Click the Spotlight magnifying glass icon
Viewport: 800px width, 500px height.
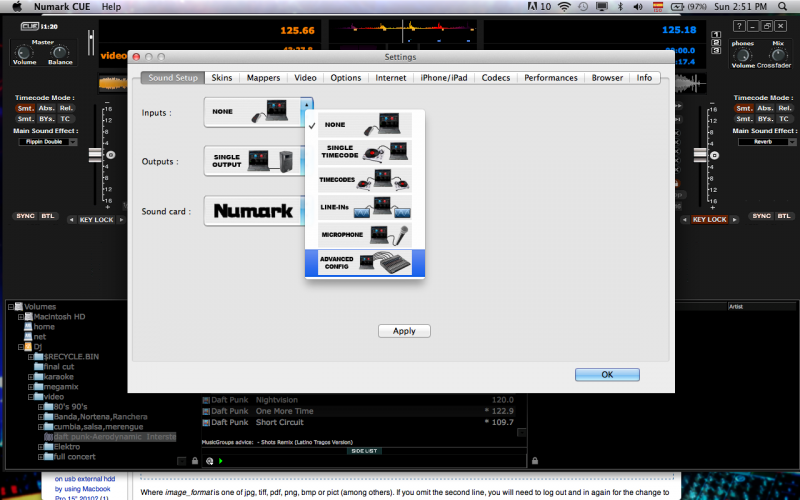(x=787, y=7)
